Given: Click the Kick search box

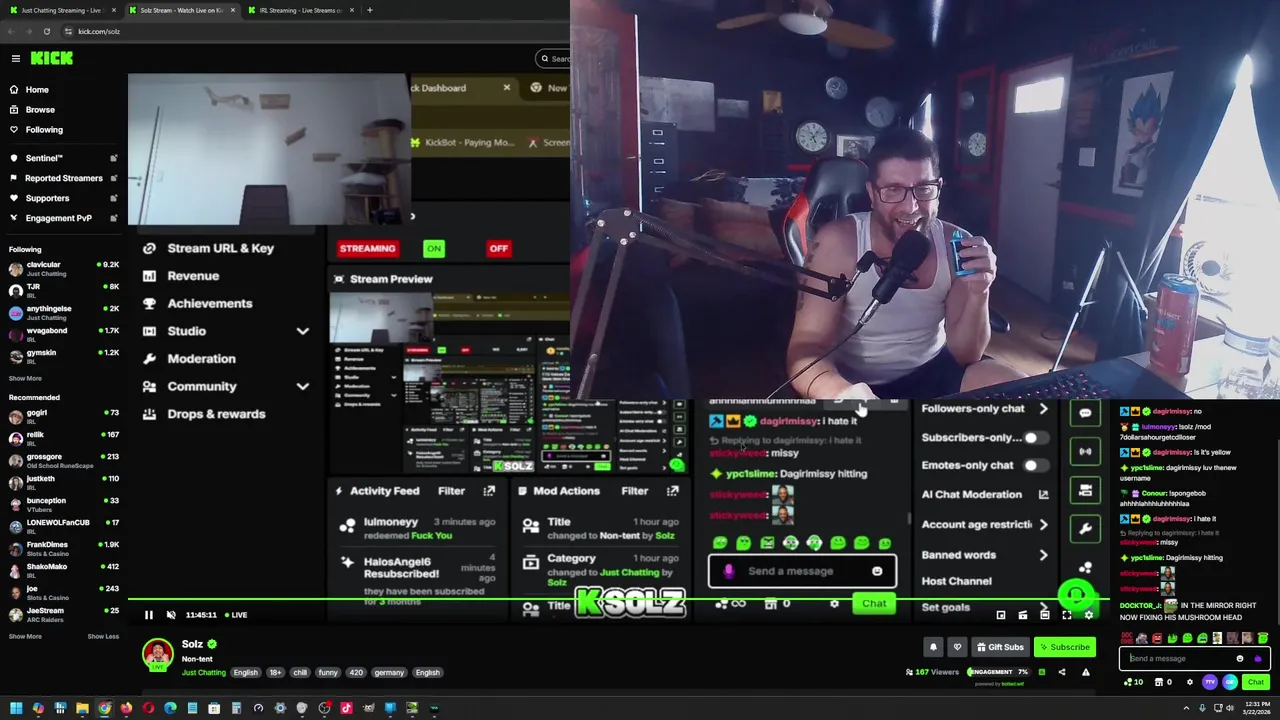Looking at the screenshot, I should 553,58.
